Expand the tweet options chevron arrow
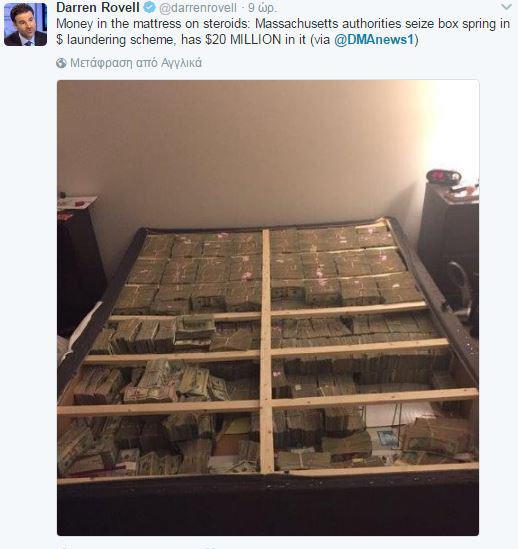 [x=506, y=7]
